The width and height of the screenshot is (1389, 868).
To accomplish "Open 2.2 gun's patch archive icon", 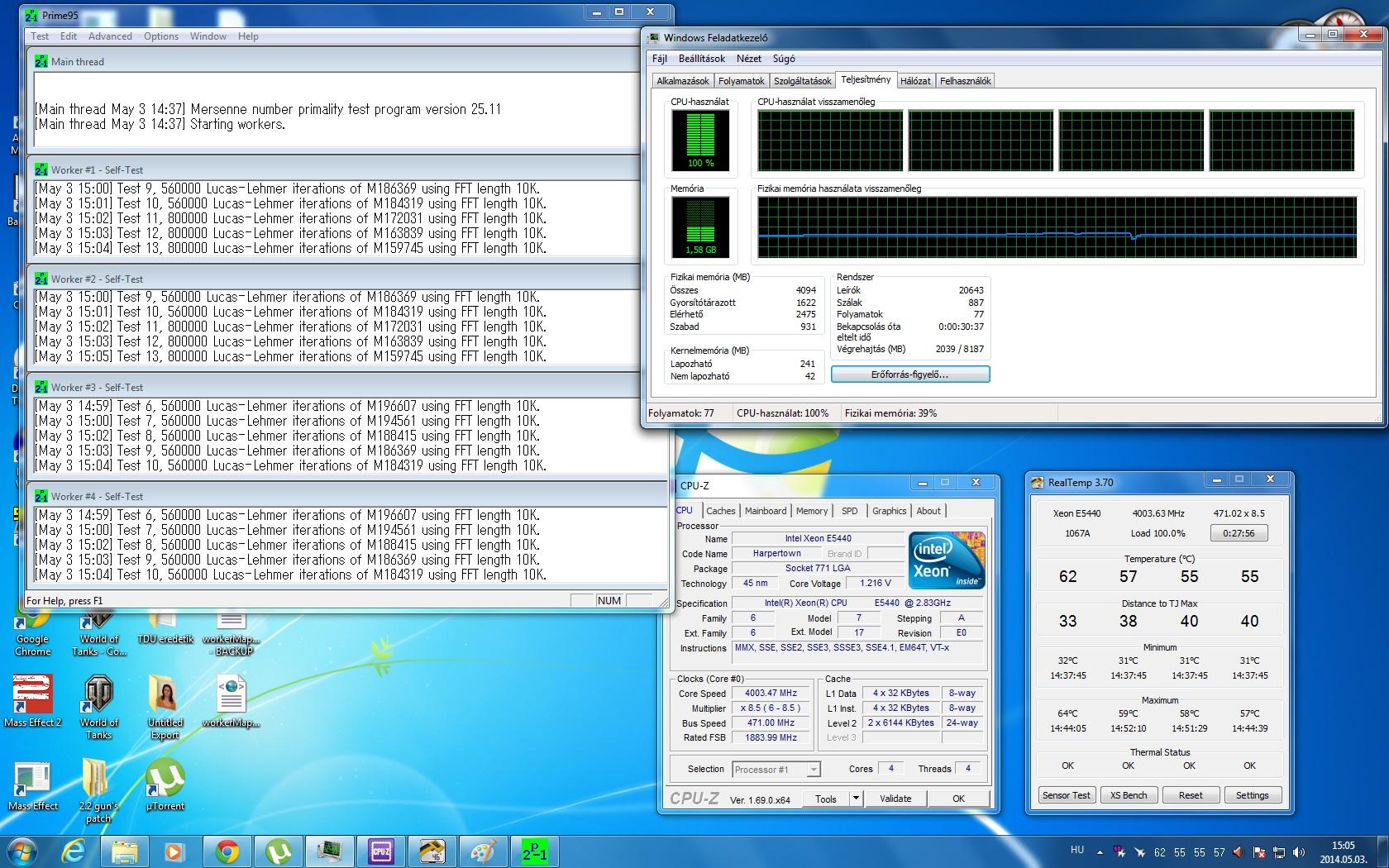I will point(98,791).
